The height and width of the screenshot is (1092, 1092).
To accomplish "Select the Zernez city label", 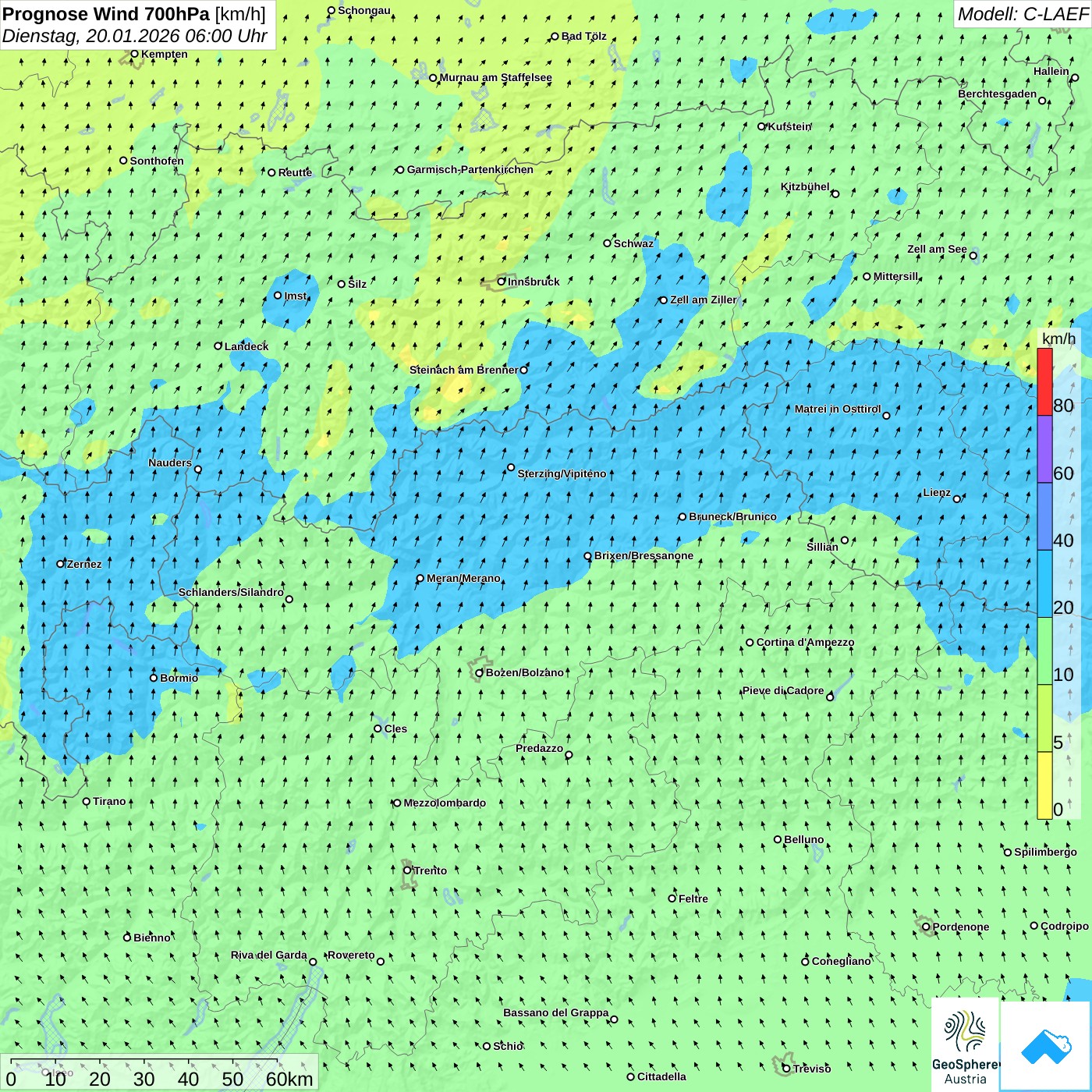I will 84,564.
